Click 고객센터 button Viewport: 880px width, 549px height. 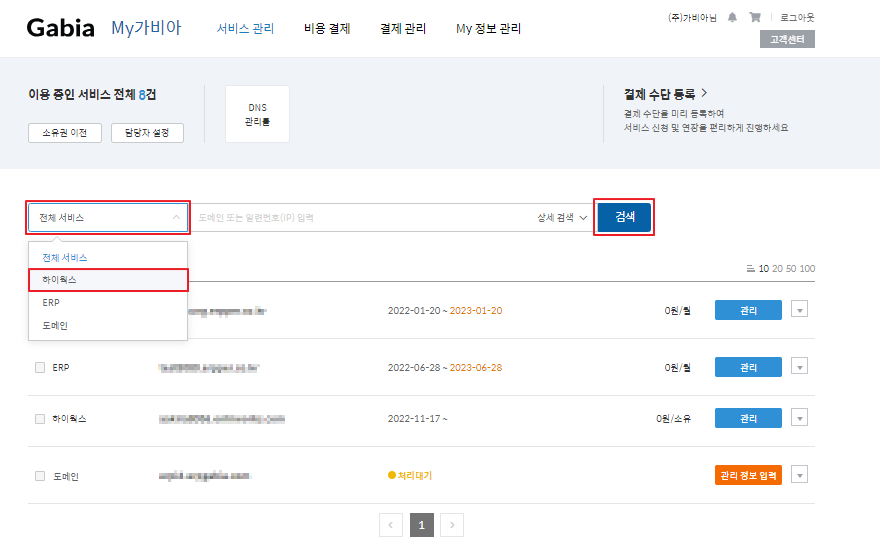[x=787, y=39]
